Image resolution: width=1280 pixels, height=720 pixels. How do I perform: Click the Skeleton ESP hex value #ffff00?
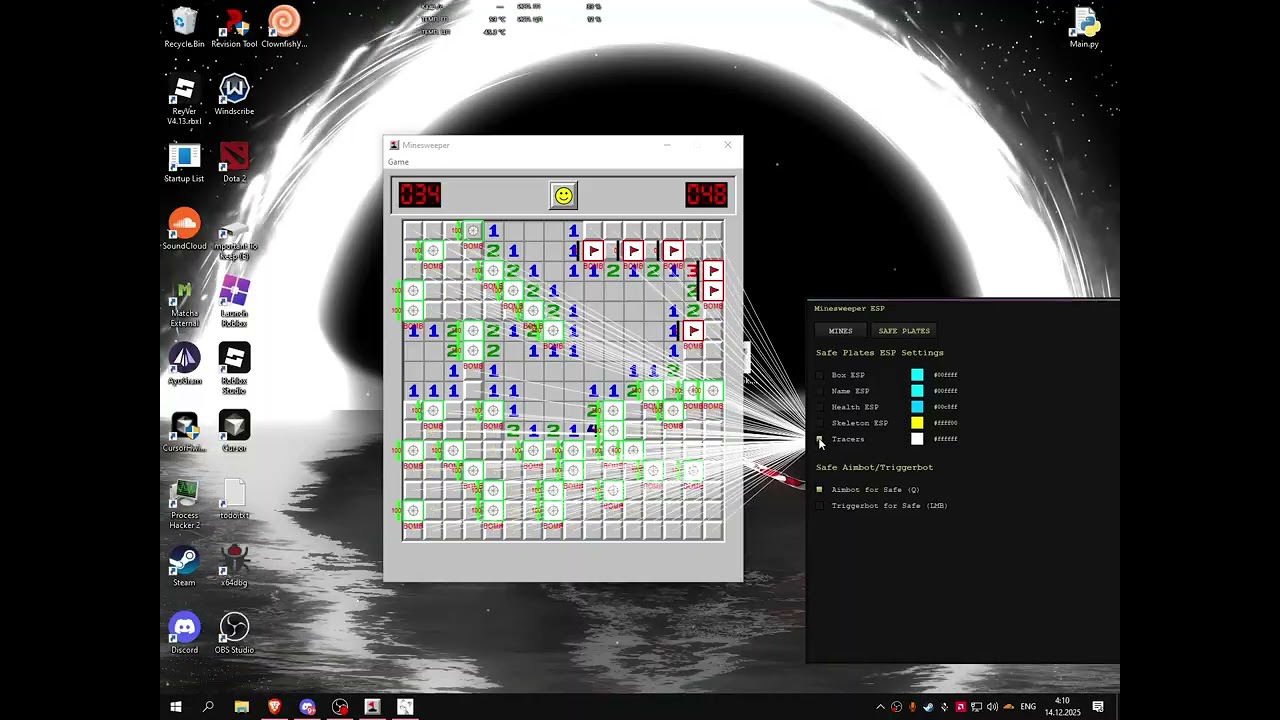945,423
